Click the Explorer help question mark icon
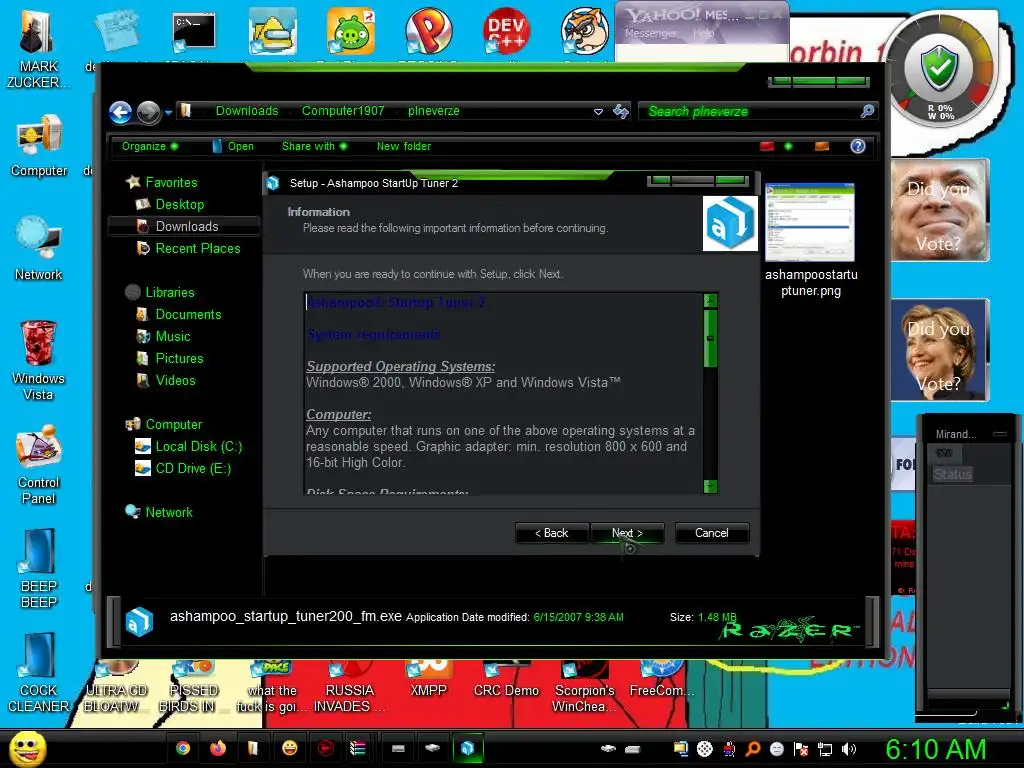1024x768 pixels. [x=857, y=146]
